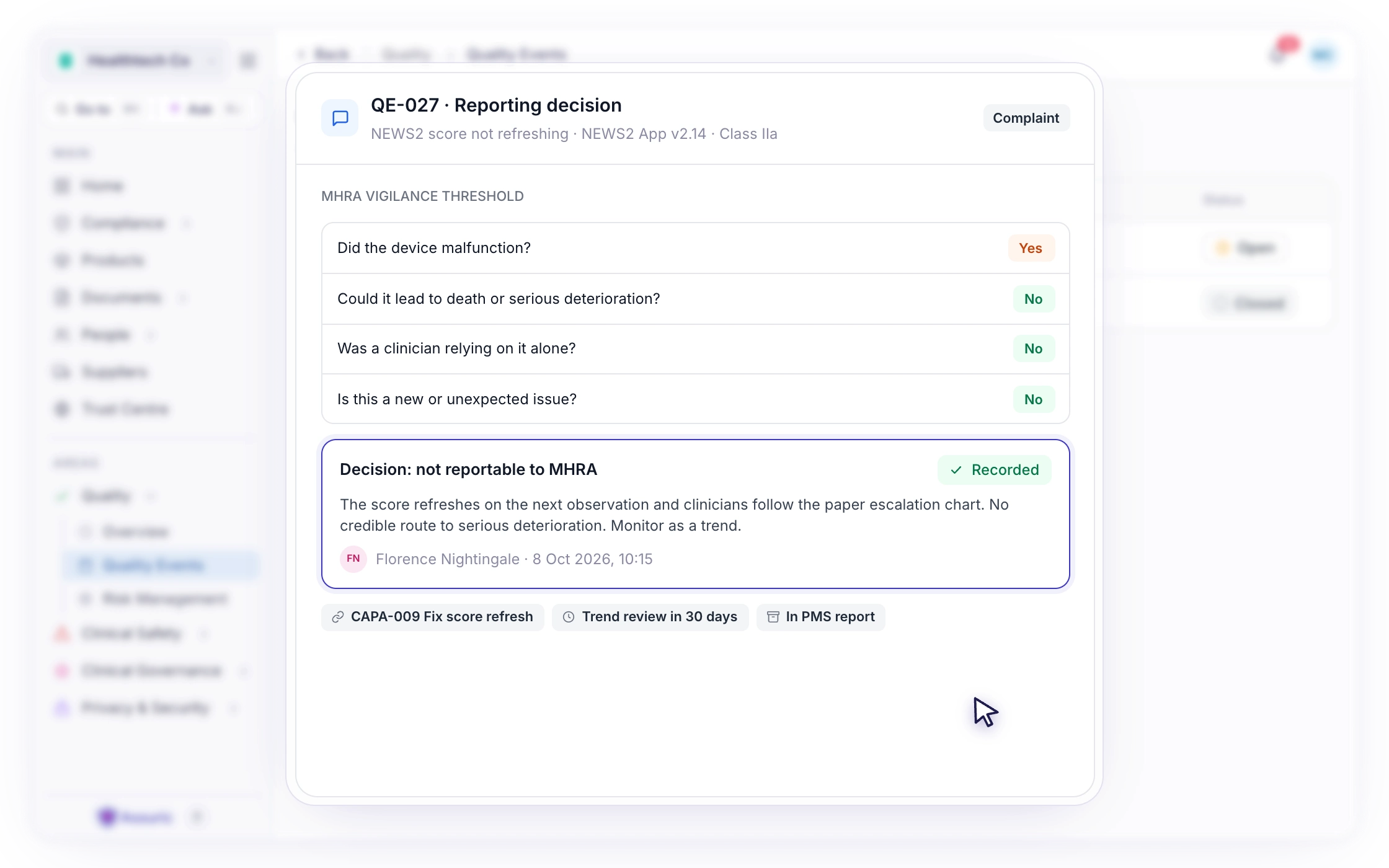Click the 'NEWS2 score not refreshing' subtitle
Screen dimensions: 1389x868
(x=469, y=134)
